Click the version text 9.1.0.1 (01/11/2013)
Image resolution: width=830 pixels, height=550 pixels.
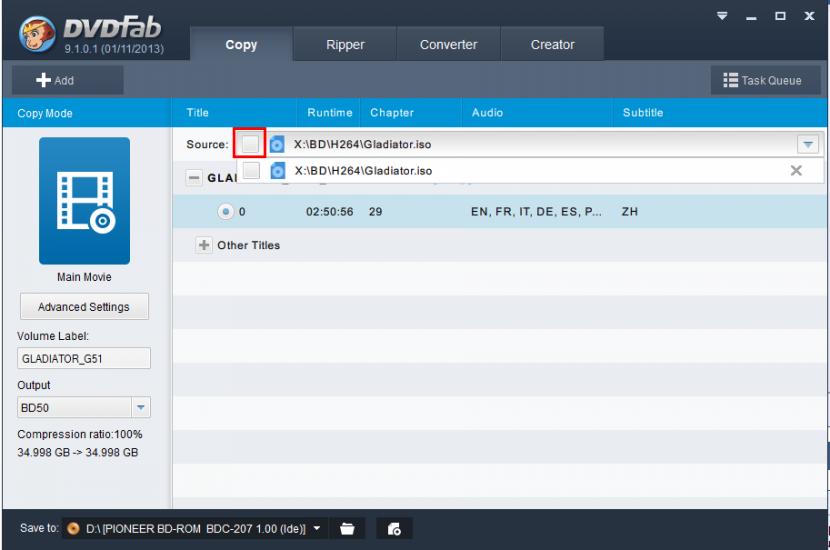coord(114,49)
